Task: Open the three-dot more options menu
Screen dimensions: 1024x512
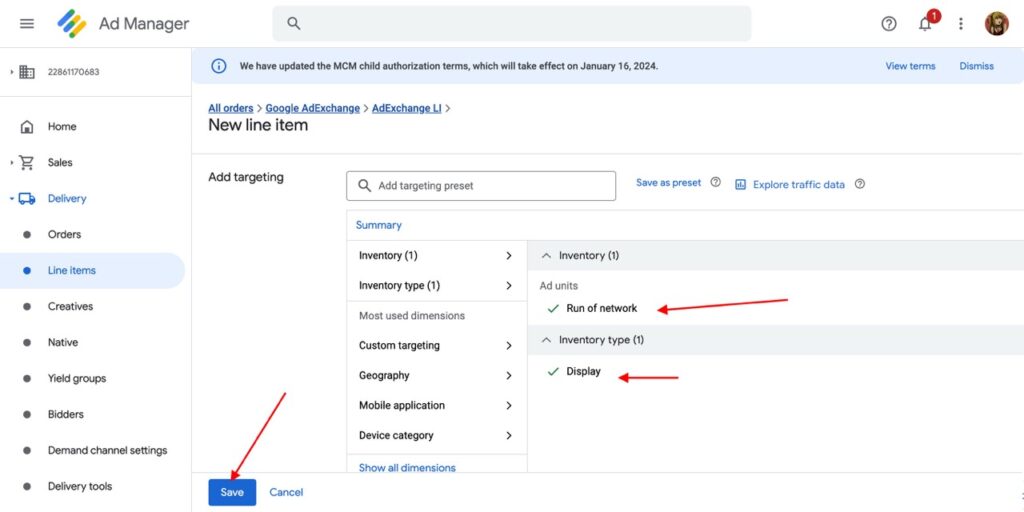Action: click(961, 24)
